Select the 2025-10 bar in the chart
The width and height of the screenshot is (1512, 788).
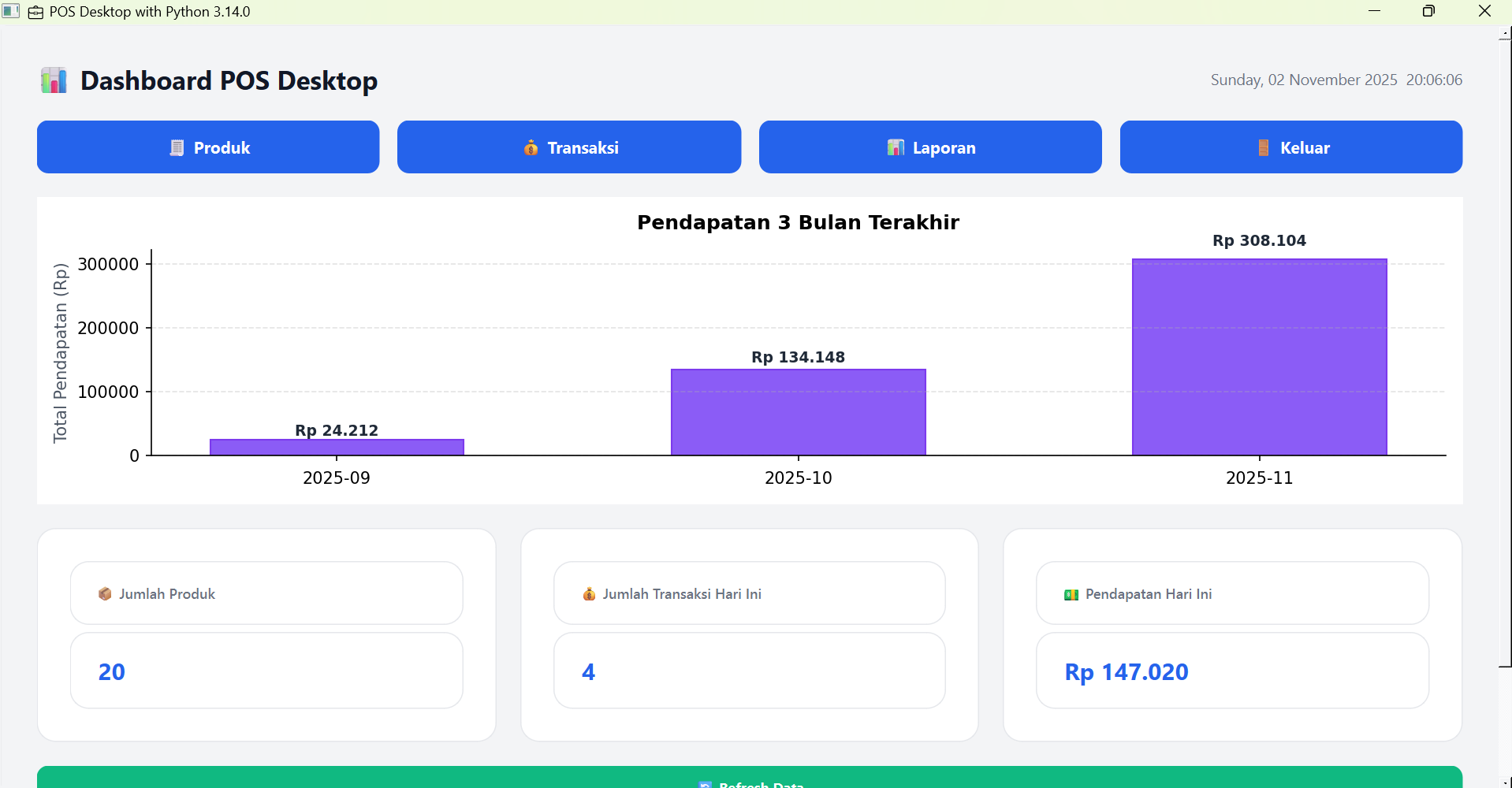pyautogui.click(x=798, y=411)
